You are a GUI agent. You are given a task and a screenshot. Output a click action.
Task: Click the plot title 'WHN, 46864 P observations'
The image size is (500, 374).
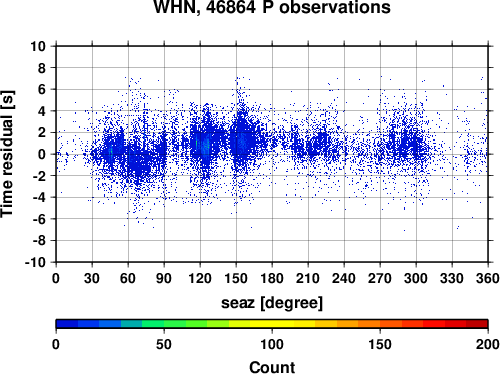272,7
